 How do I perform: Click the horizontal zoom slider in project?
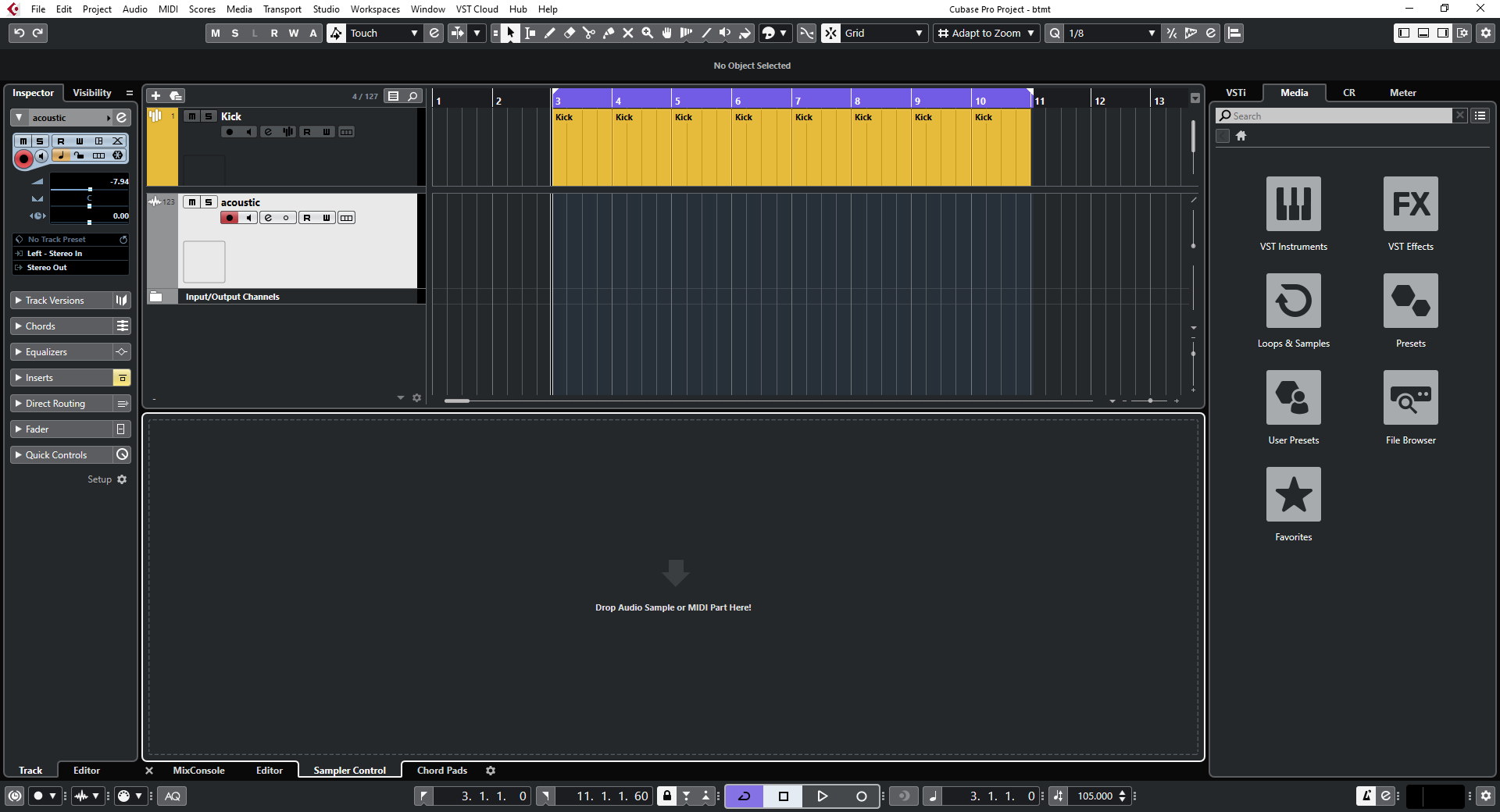coord(1150,401)
